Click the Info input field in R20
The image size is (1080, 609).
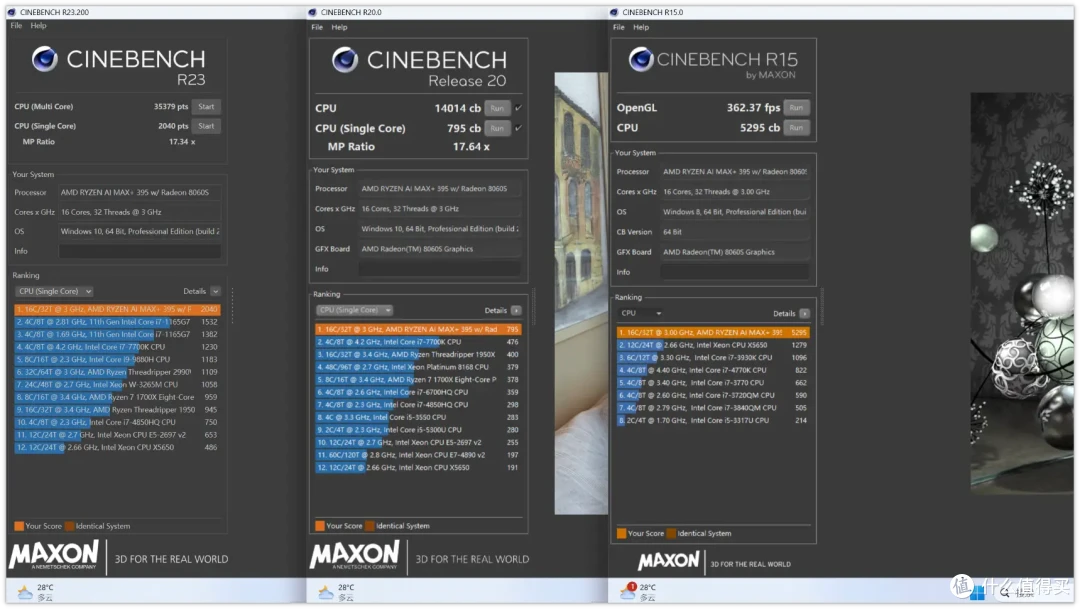click(x=439, y=269)
